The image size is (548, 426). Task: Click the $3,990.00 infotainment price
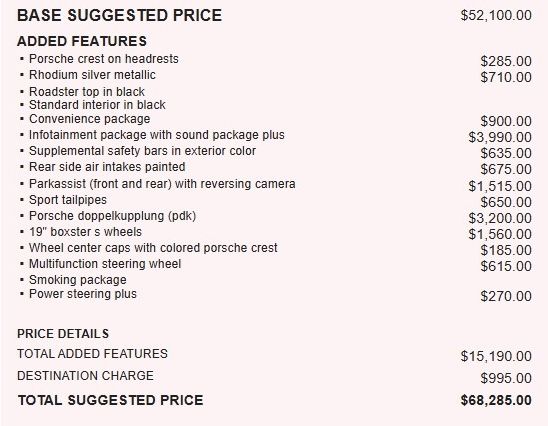[x=500, y=137]
